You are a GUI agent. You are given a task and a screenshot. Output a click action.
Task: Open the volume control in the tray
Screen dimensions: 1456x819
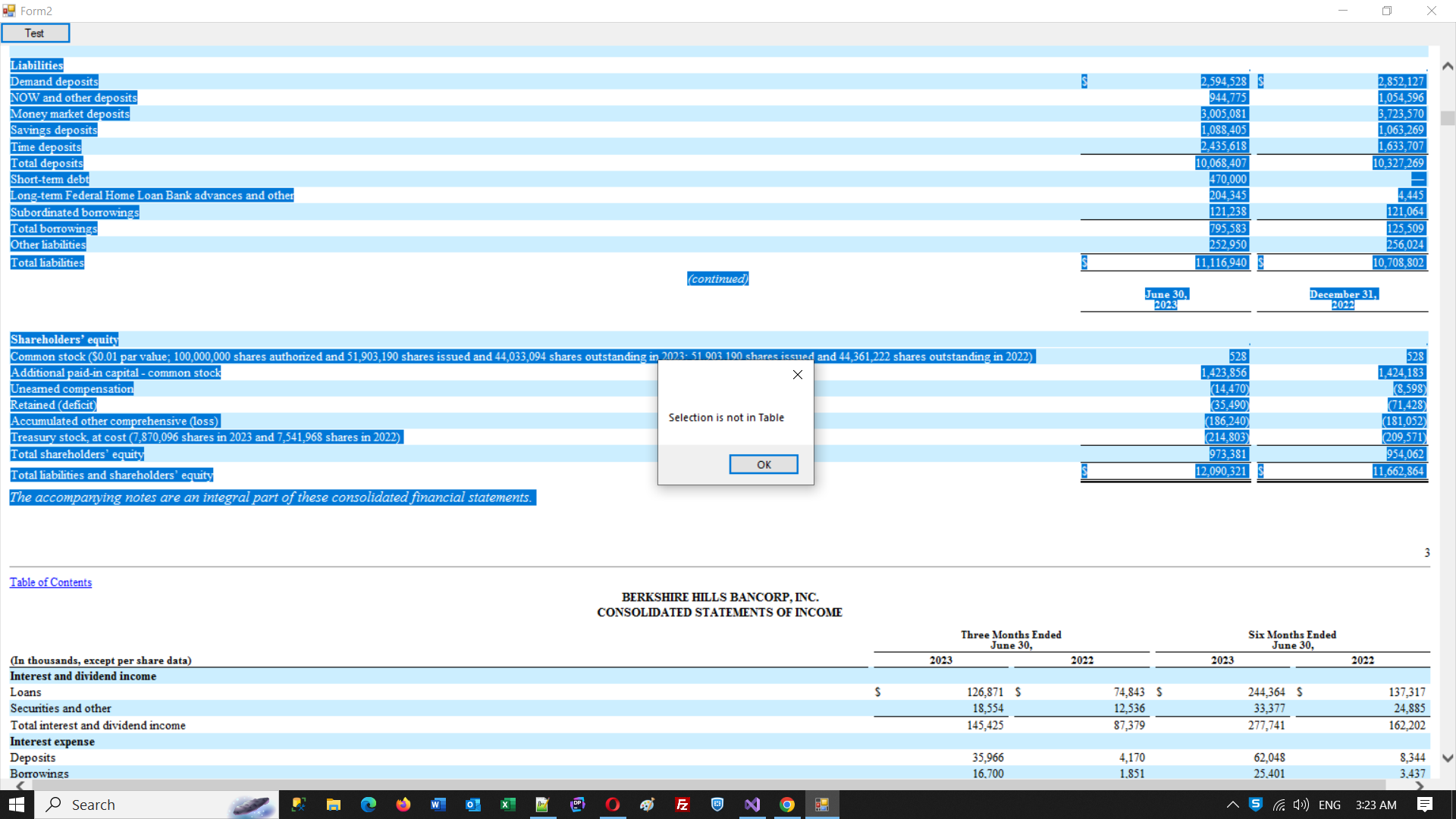click(x=1301, y=805)
